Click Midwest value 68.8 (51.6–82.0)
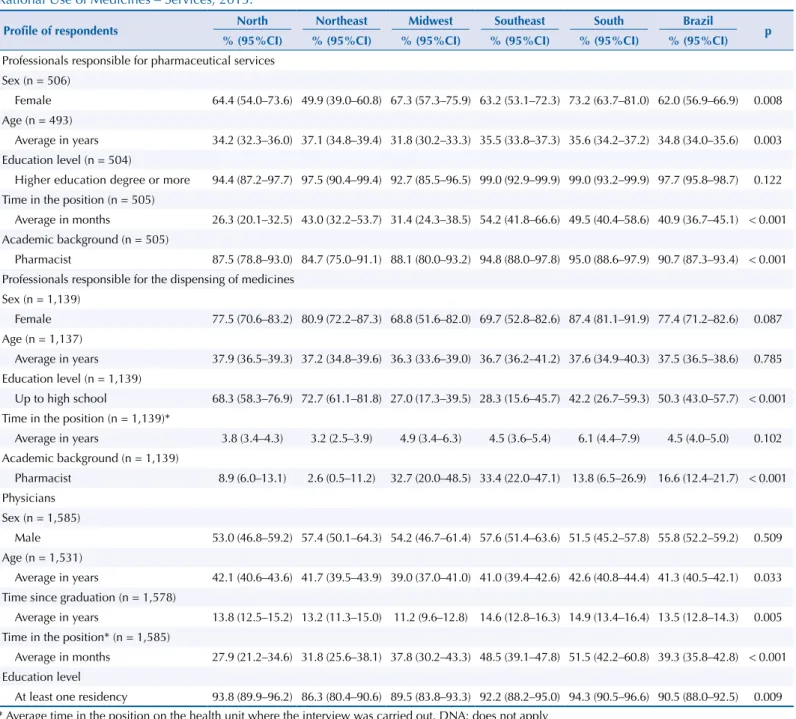Image resolution: width=796 pixels, height=719 pixels. (430, 319)
